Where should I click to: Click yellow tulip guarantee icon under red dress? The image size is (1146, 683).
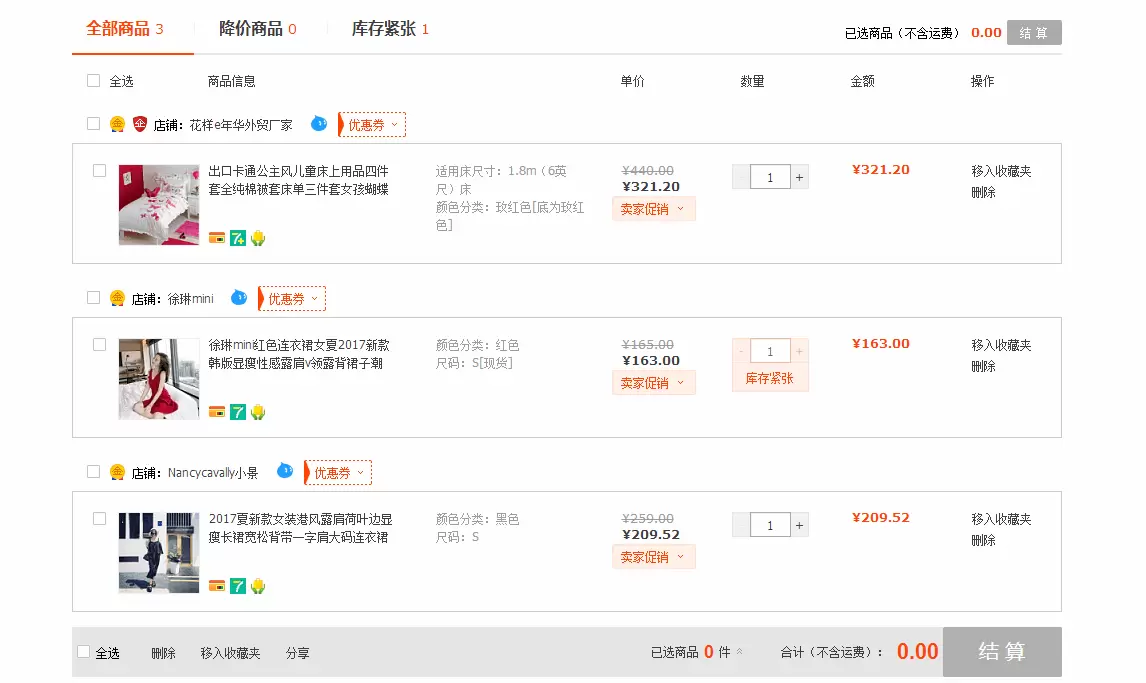pos(258,412)
